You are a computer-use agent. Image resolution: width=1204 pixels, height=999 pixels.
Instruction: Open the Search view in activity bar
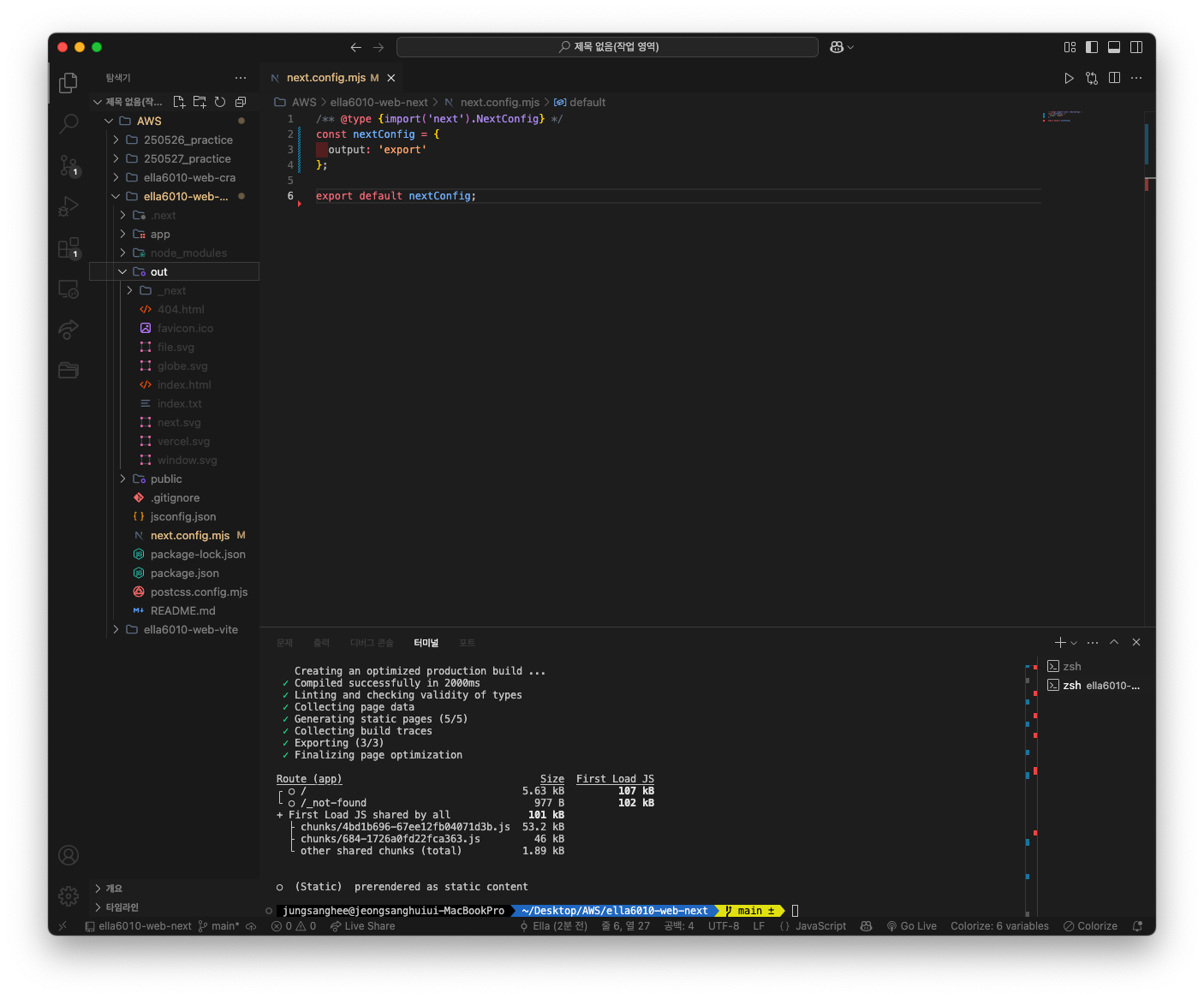69,123
